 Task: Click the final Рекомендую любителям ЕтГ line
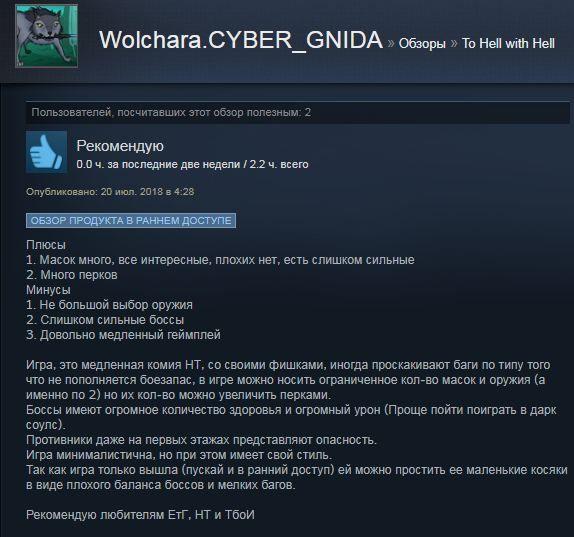pyautogui.click(x=140, y=515)
